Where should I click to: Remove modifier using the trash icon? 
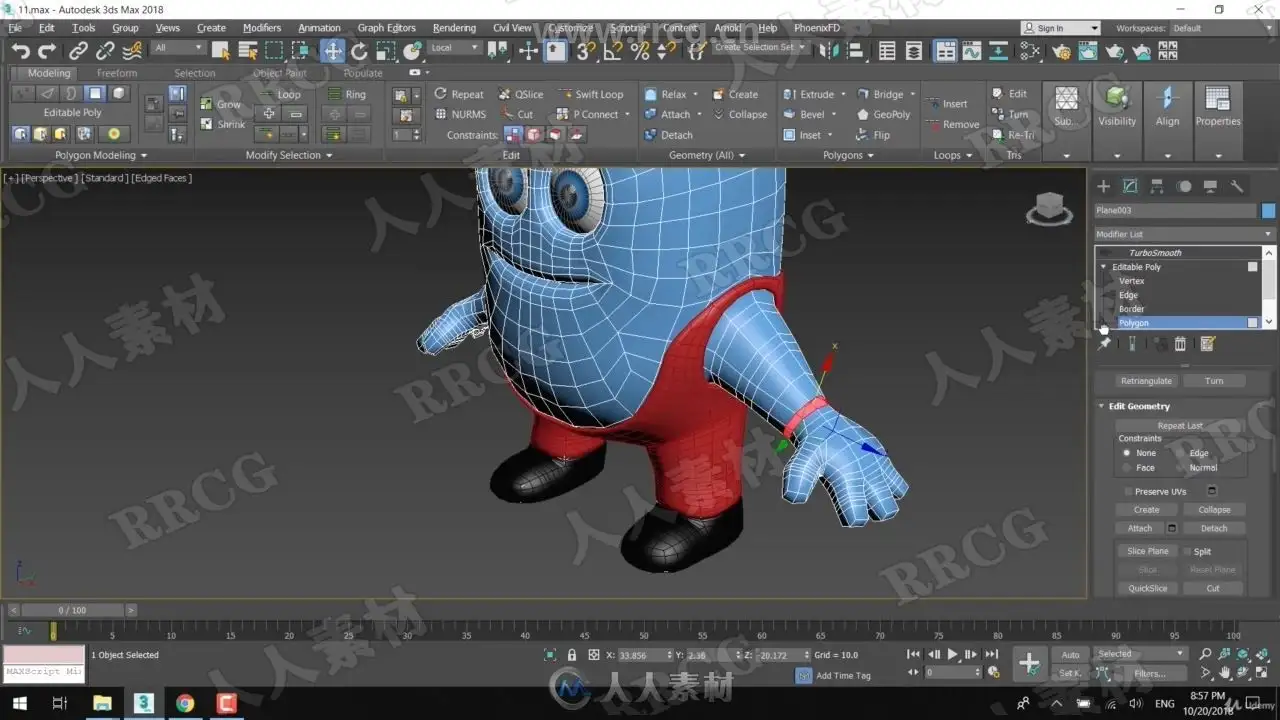[x=1180, y=344]
